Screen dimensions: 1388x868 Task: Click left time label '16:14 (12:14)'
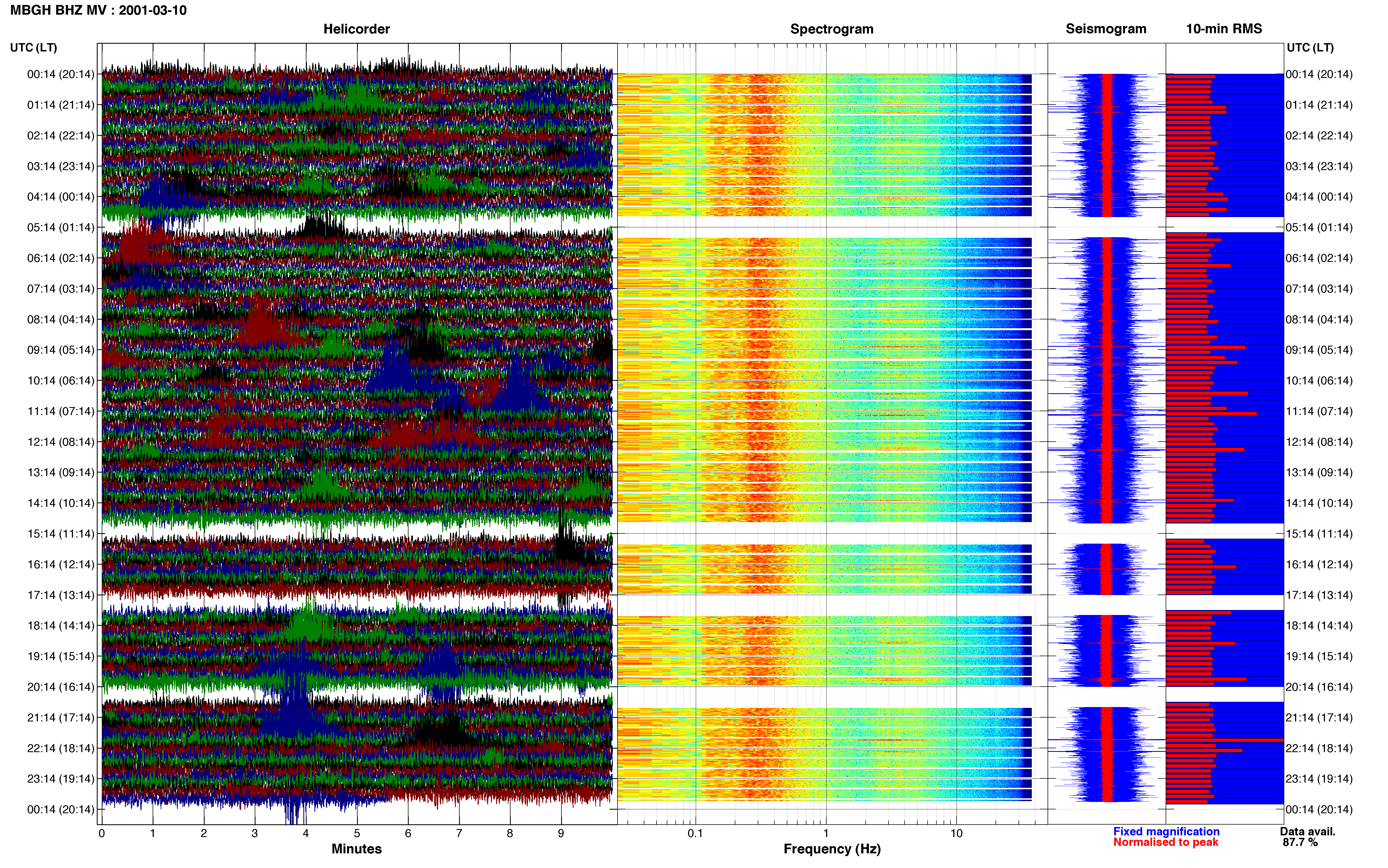(x=61, y=564)
